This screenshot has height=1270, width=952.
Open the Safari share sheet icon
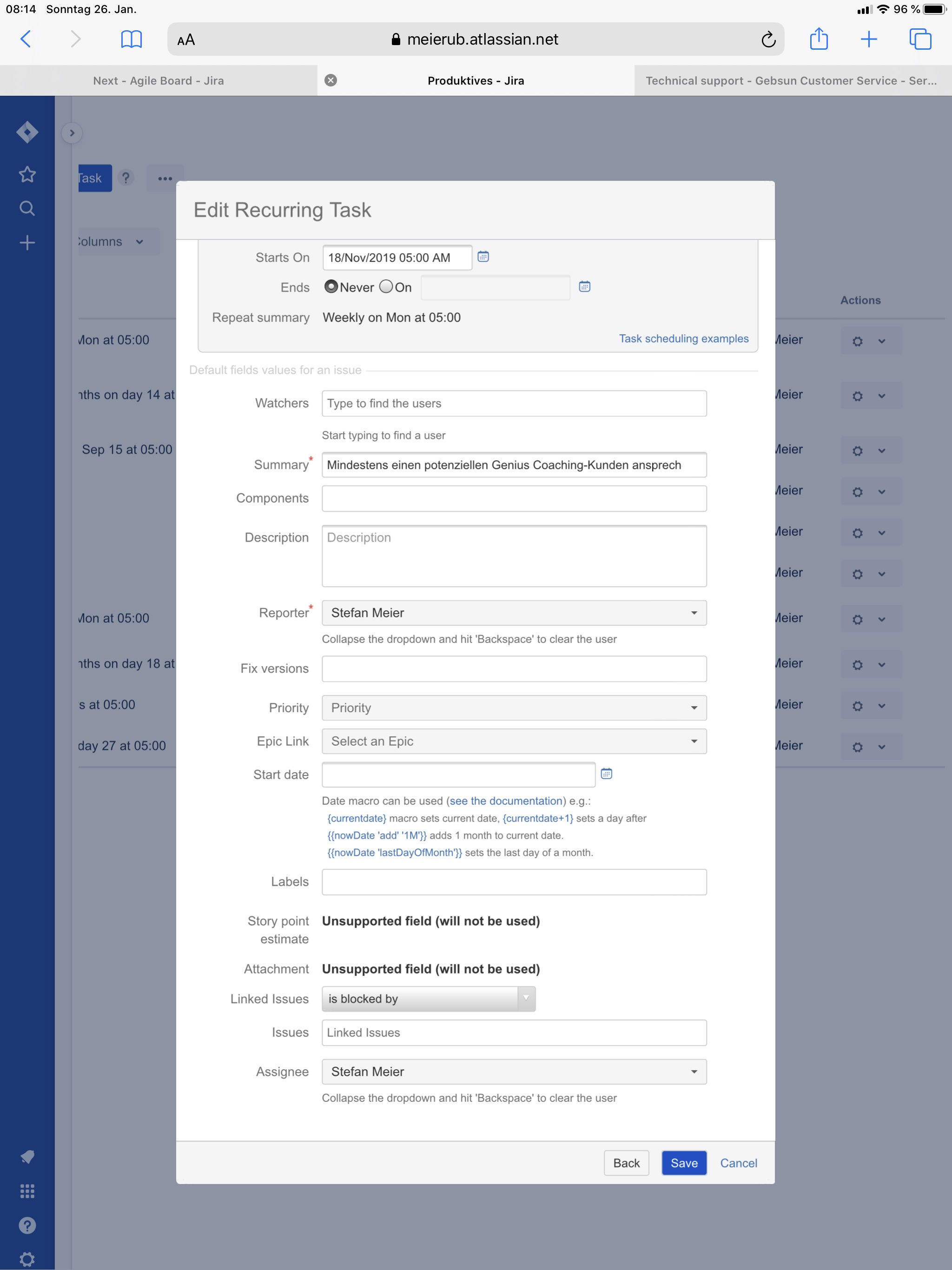click(x=818, y=39)
